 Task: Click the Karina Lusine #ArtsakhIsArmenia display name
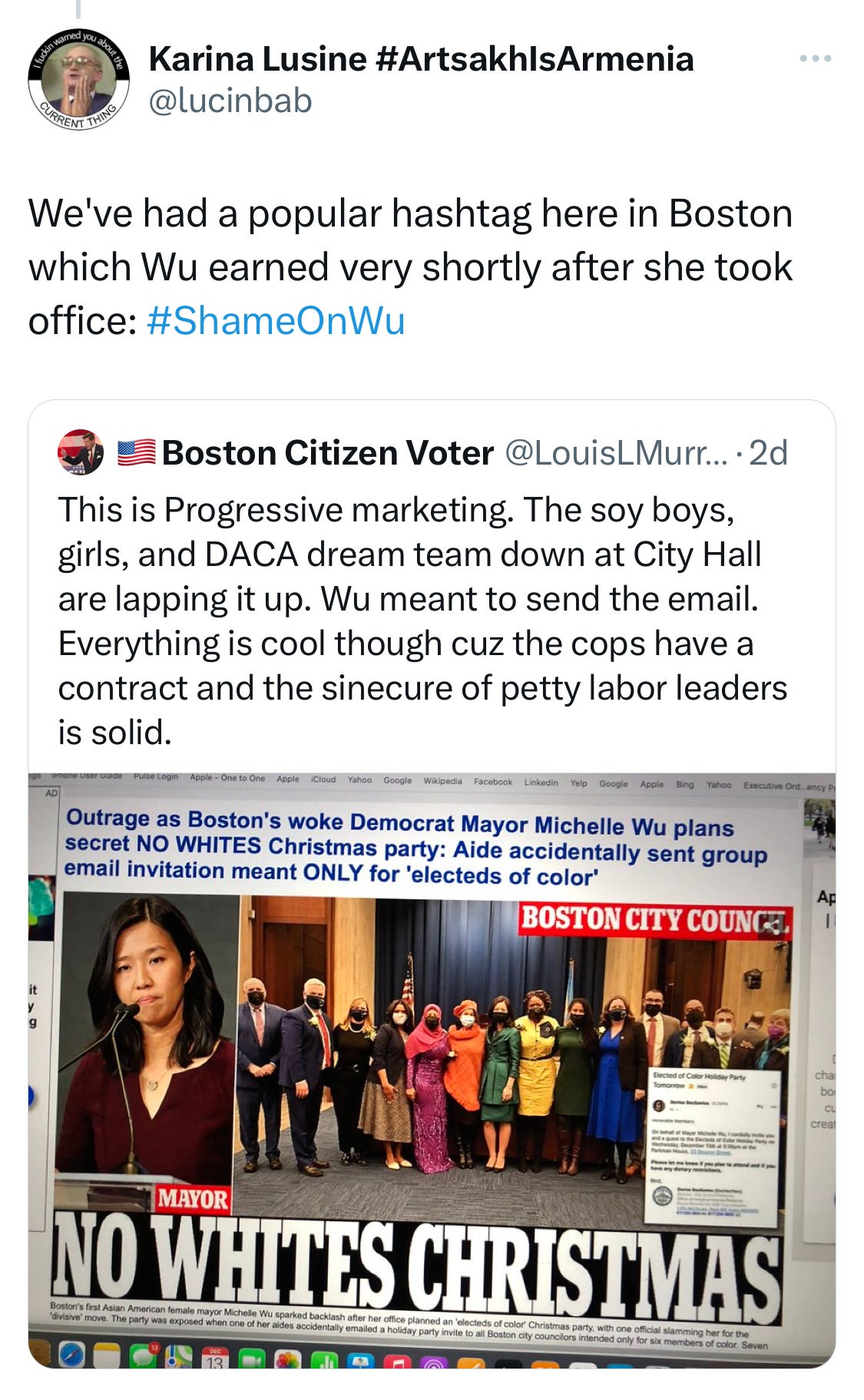point(421,58)
